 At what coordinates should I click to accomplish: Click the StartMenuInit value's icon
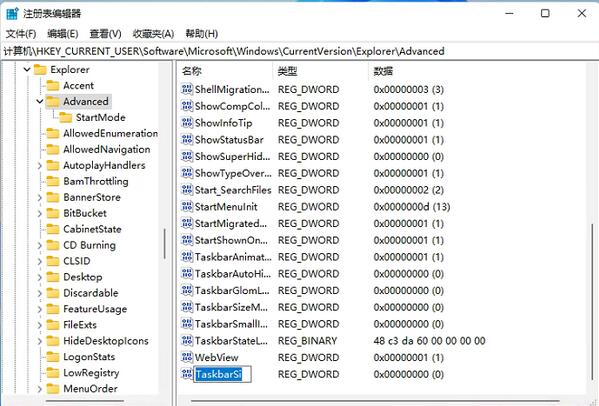(187, 207)
